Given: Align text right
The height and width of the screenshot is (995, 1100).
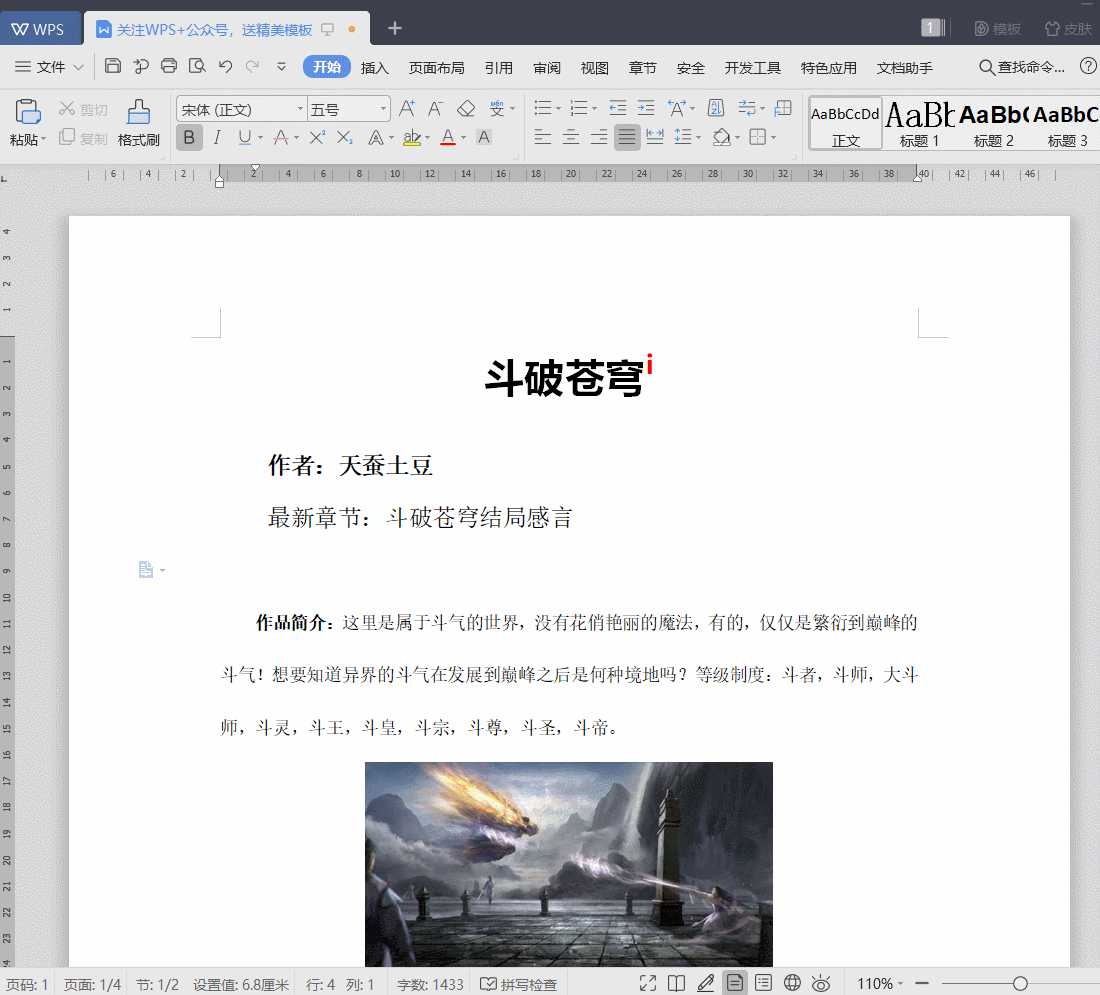Looking at the screenshot, I should coord(598,138).
